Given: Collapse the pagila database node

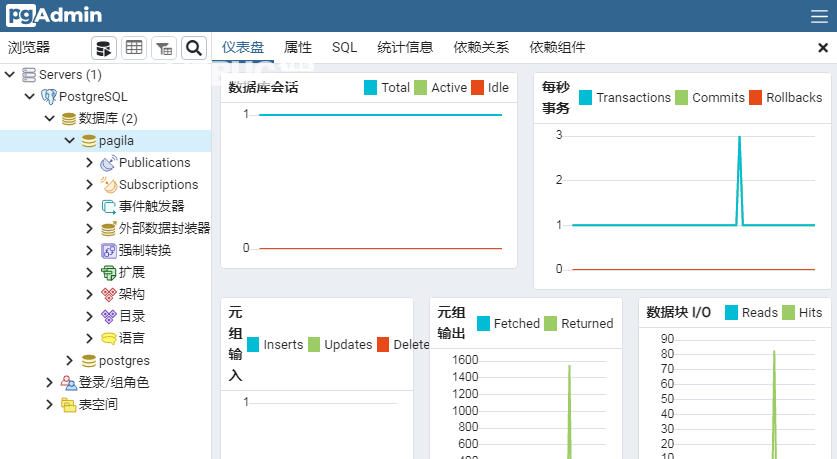Looking at the screenshot, I should coord(69,141).
